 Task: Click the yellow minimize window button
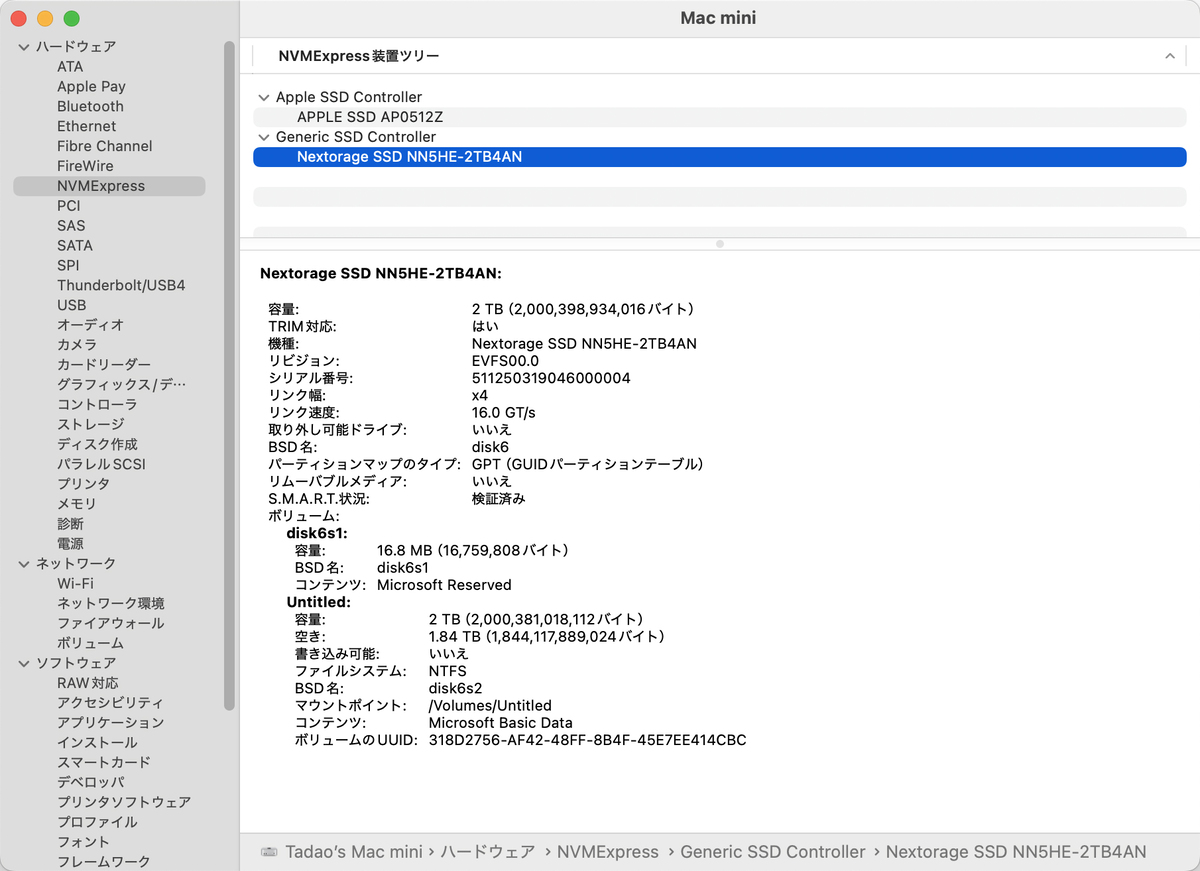click(45, 19)
